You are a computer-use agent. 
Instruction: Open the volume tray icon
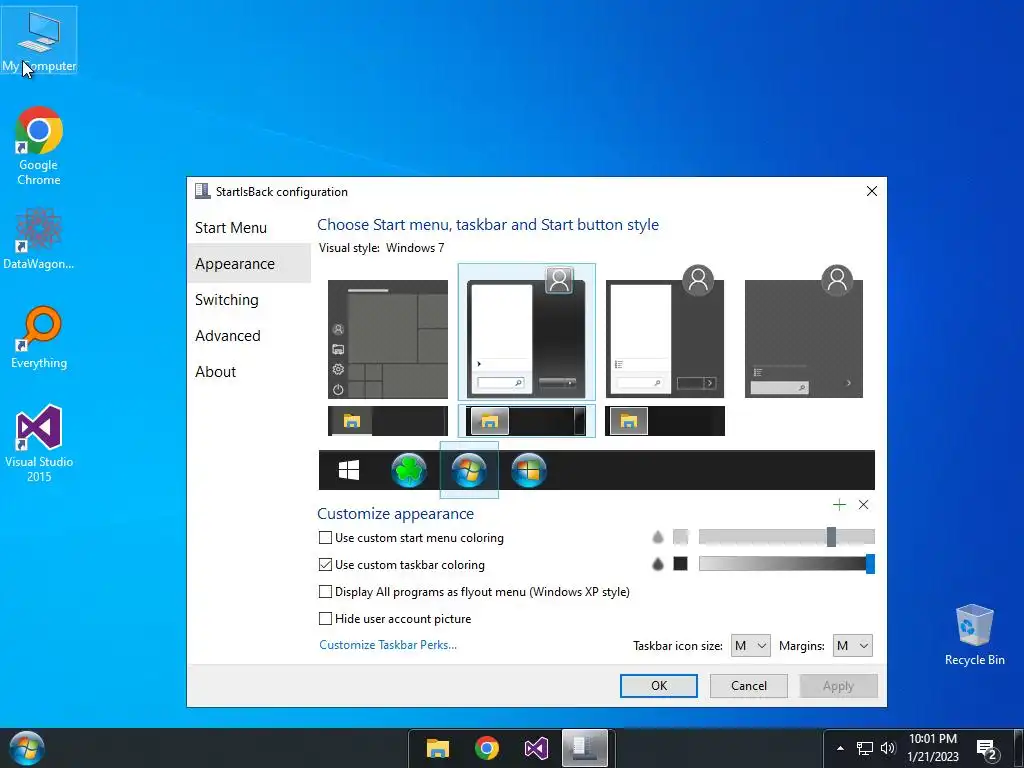click(888, 748)
